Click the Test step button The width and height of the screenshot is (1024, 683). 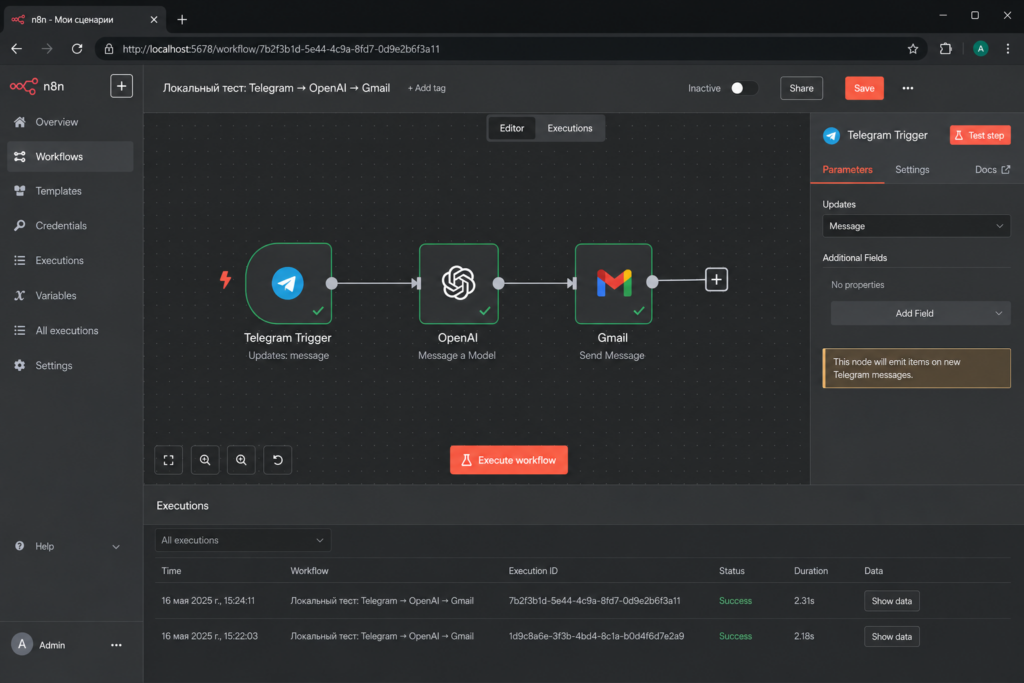tap(980, 135)
